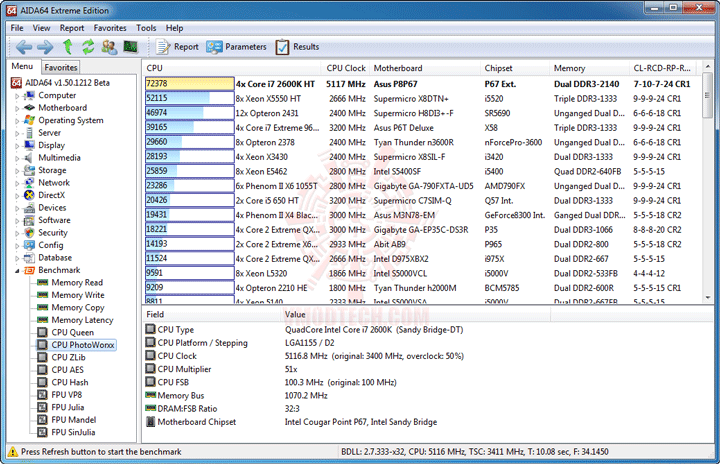Select the Multimedia speaker icon
The height and width of the screenshot is (464, 720).
tap(29, 158)
